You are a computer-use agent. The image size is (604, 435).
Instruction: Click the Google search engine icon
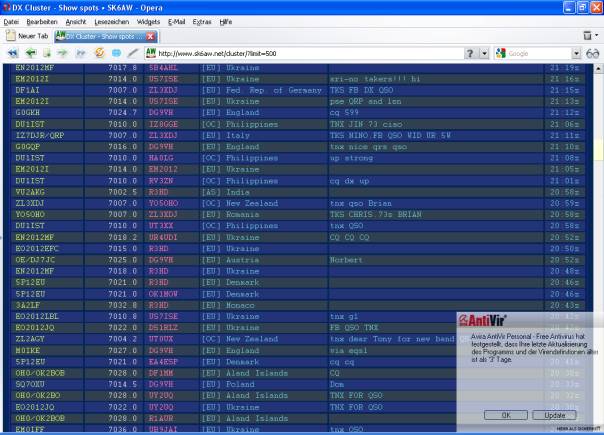click(501, 53)
